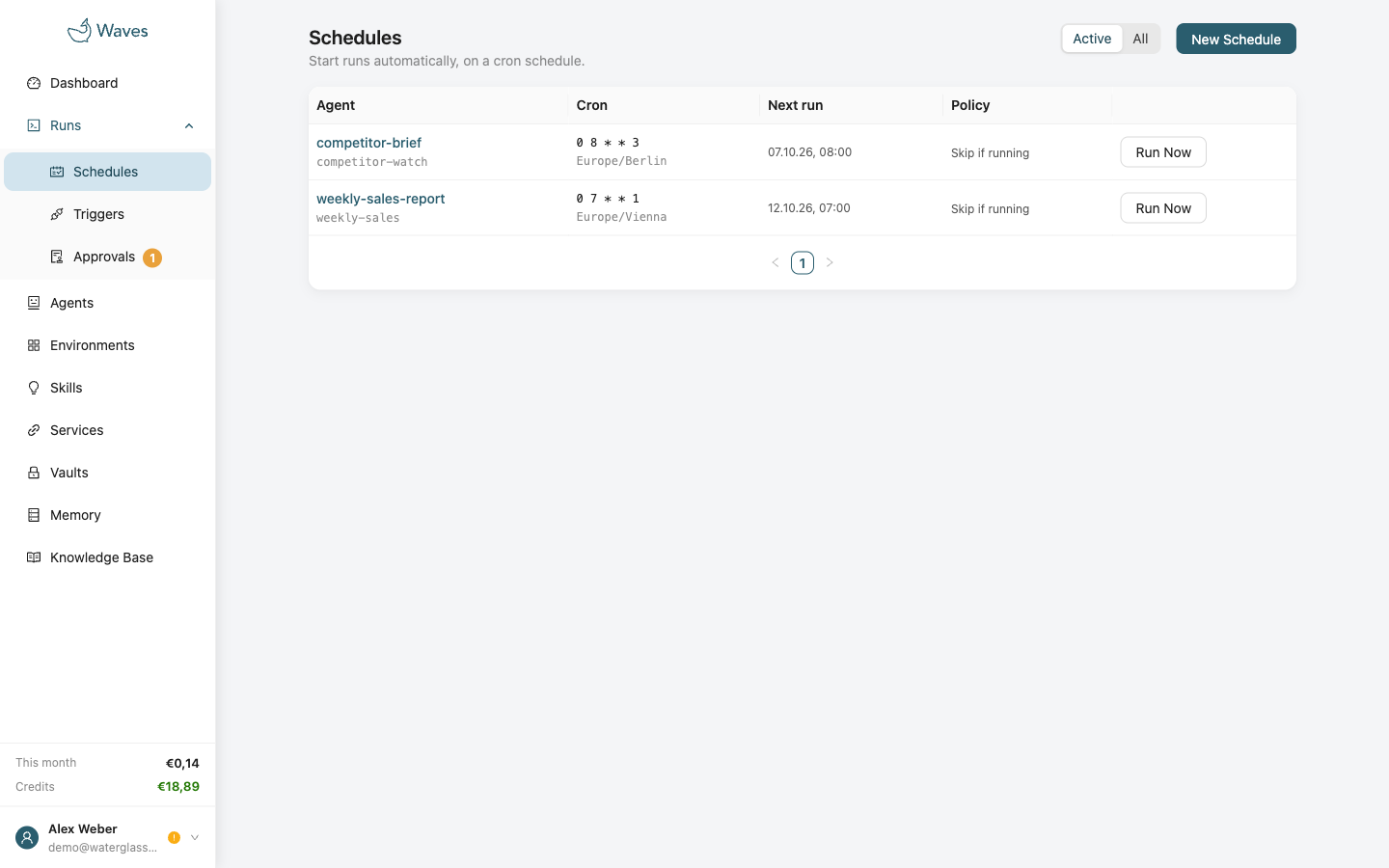Image resolution: width=1389 pixels, height=868 pixels.
Task: Open the Dashboard menu item
Action: 108,83
